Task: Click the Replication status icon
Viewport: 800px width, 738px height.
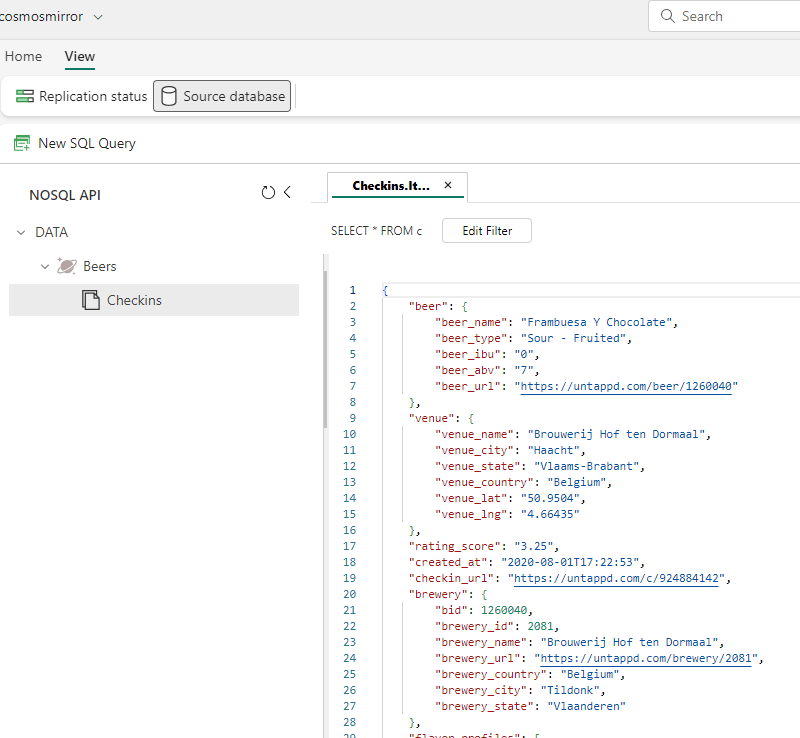Action: tap(25, 97)
